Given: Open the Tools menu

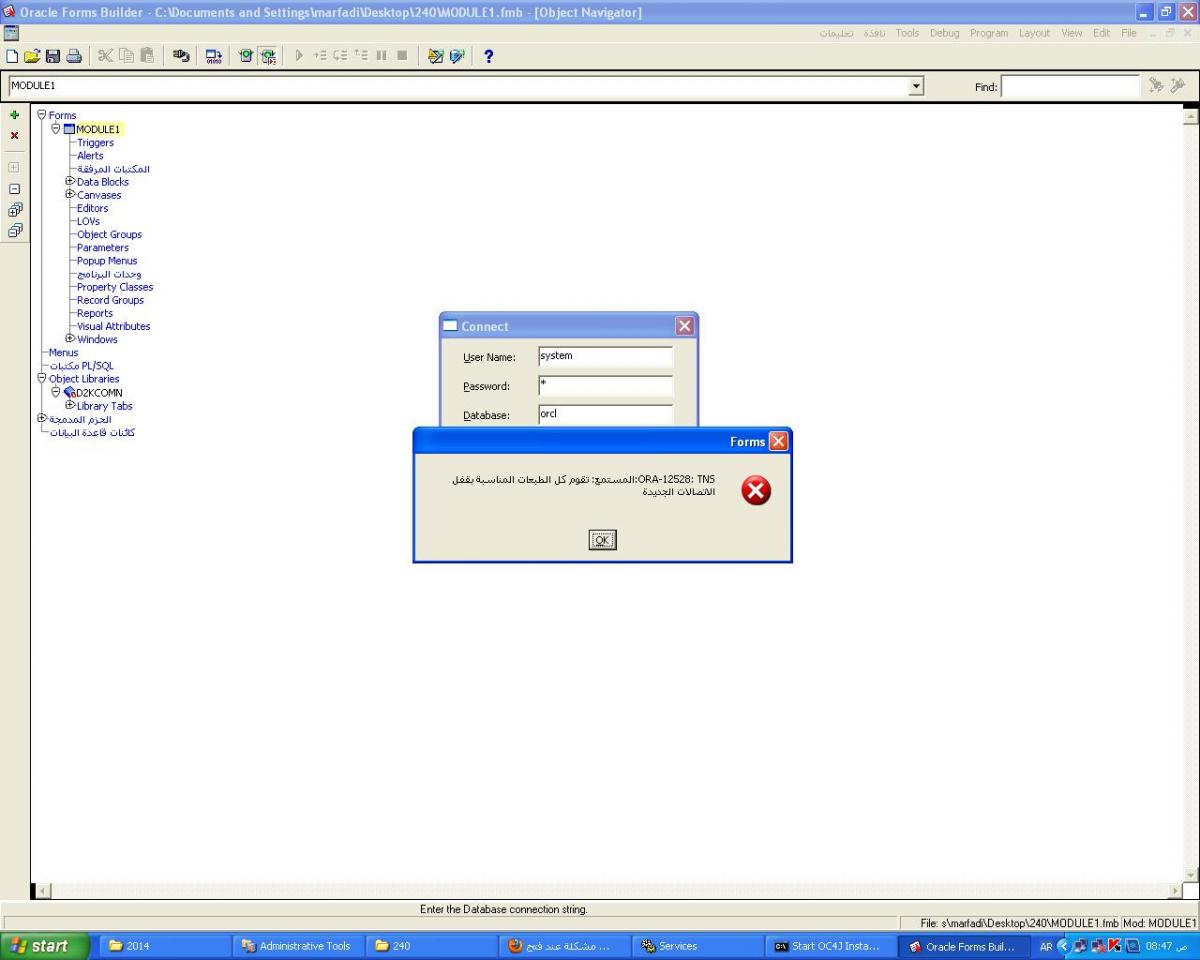Looking at the screenshot, I should (907, 33).
